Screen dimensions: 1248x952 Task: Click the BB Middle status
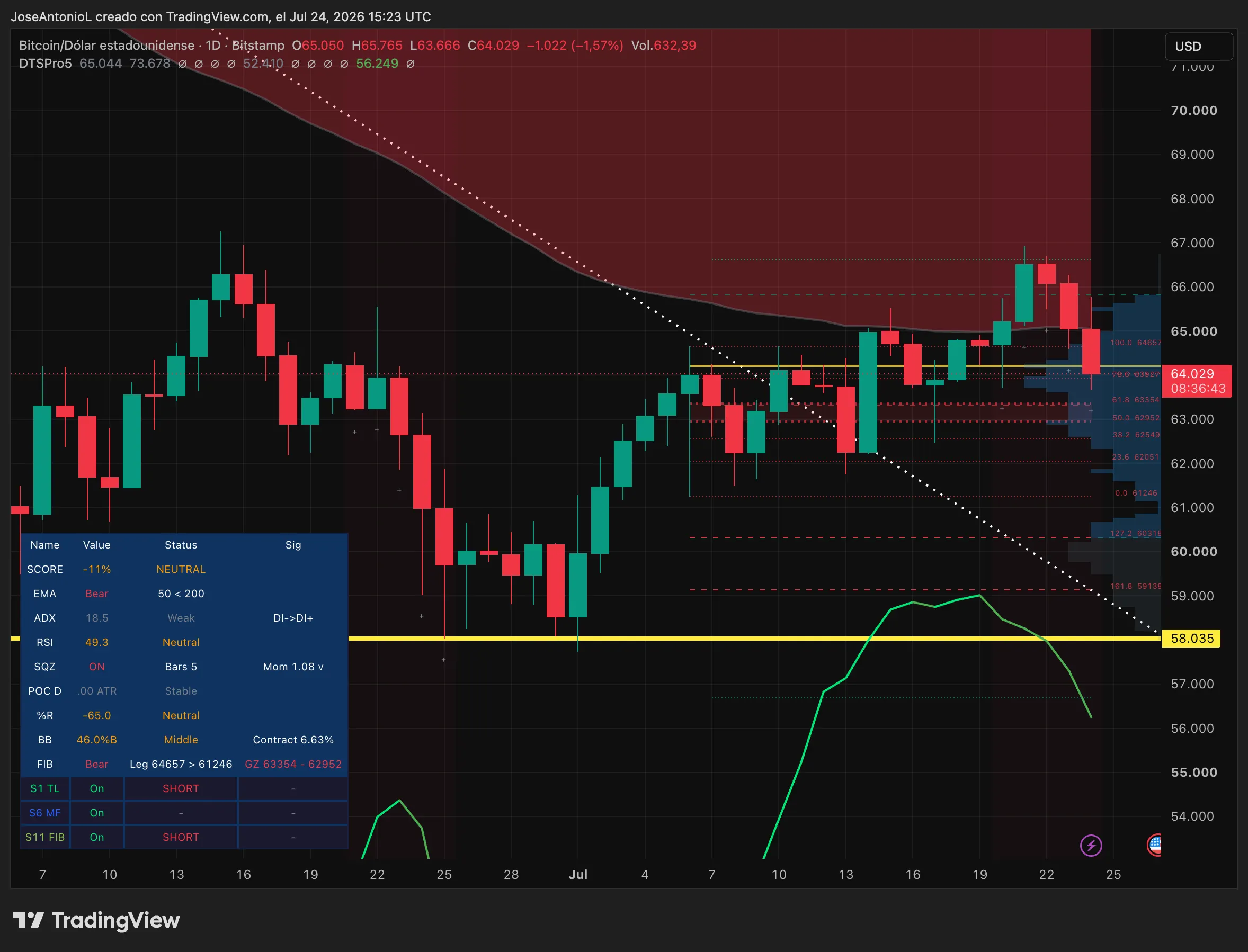[181, 740]
